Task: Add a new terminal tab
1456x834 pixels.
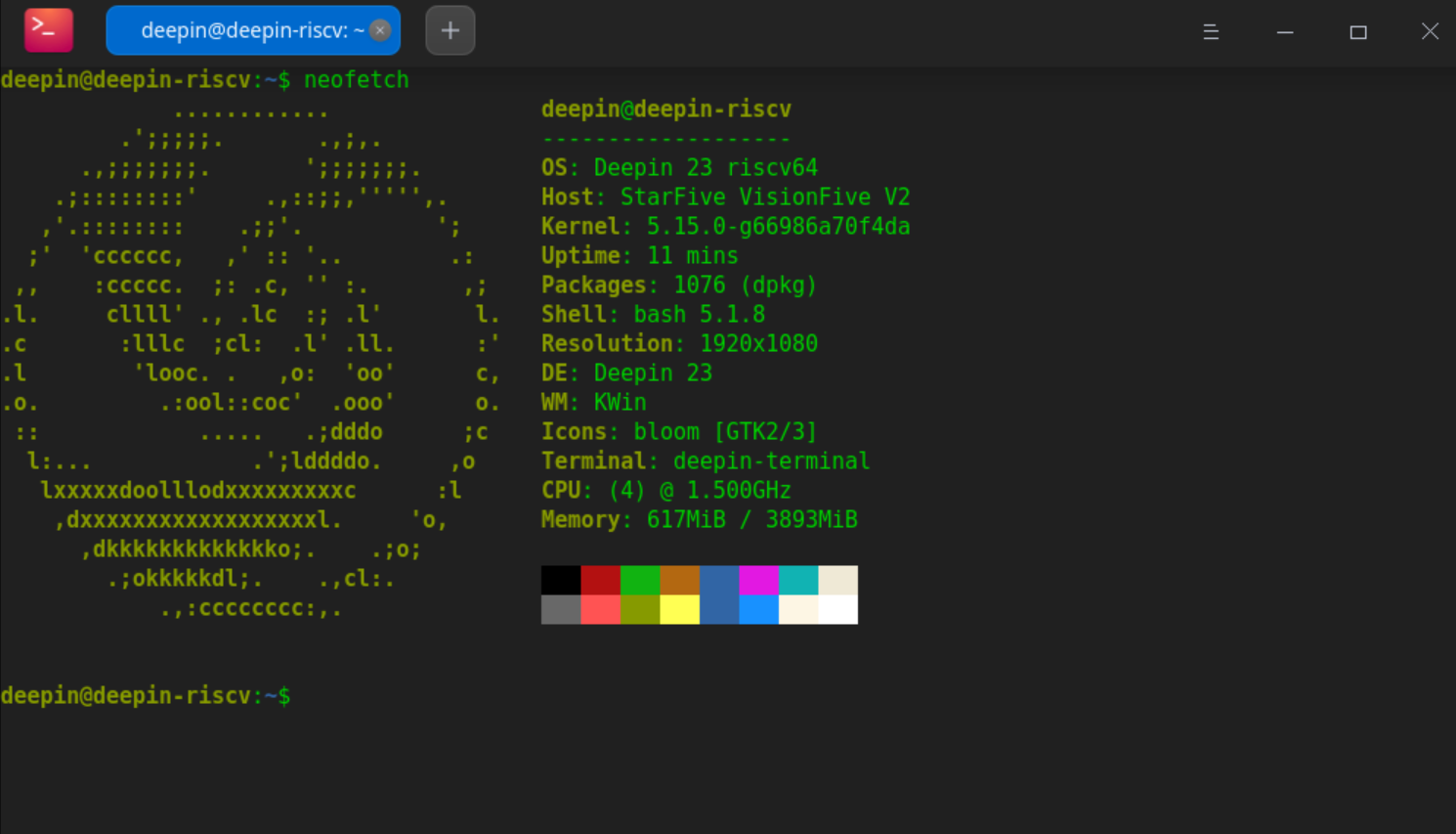Action: 450,30
